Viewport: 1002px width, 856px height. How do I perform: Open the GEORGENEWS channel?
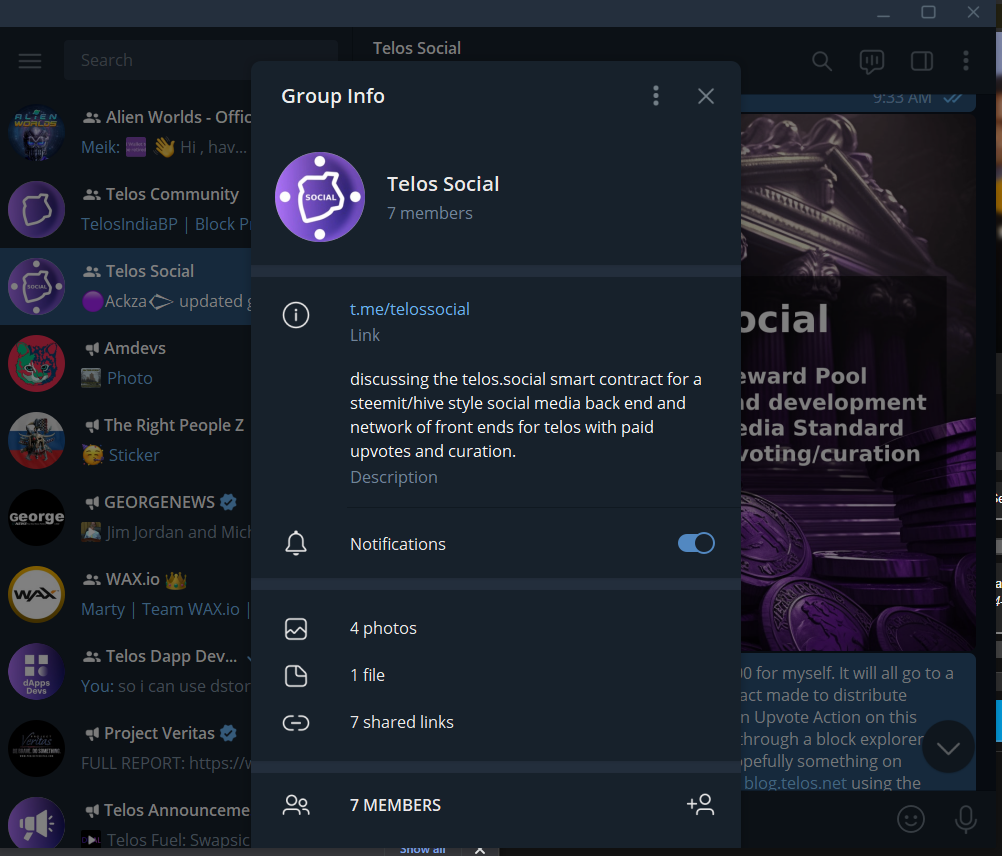(126, 517)
